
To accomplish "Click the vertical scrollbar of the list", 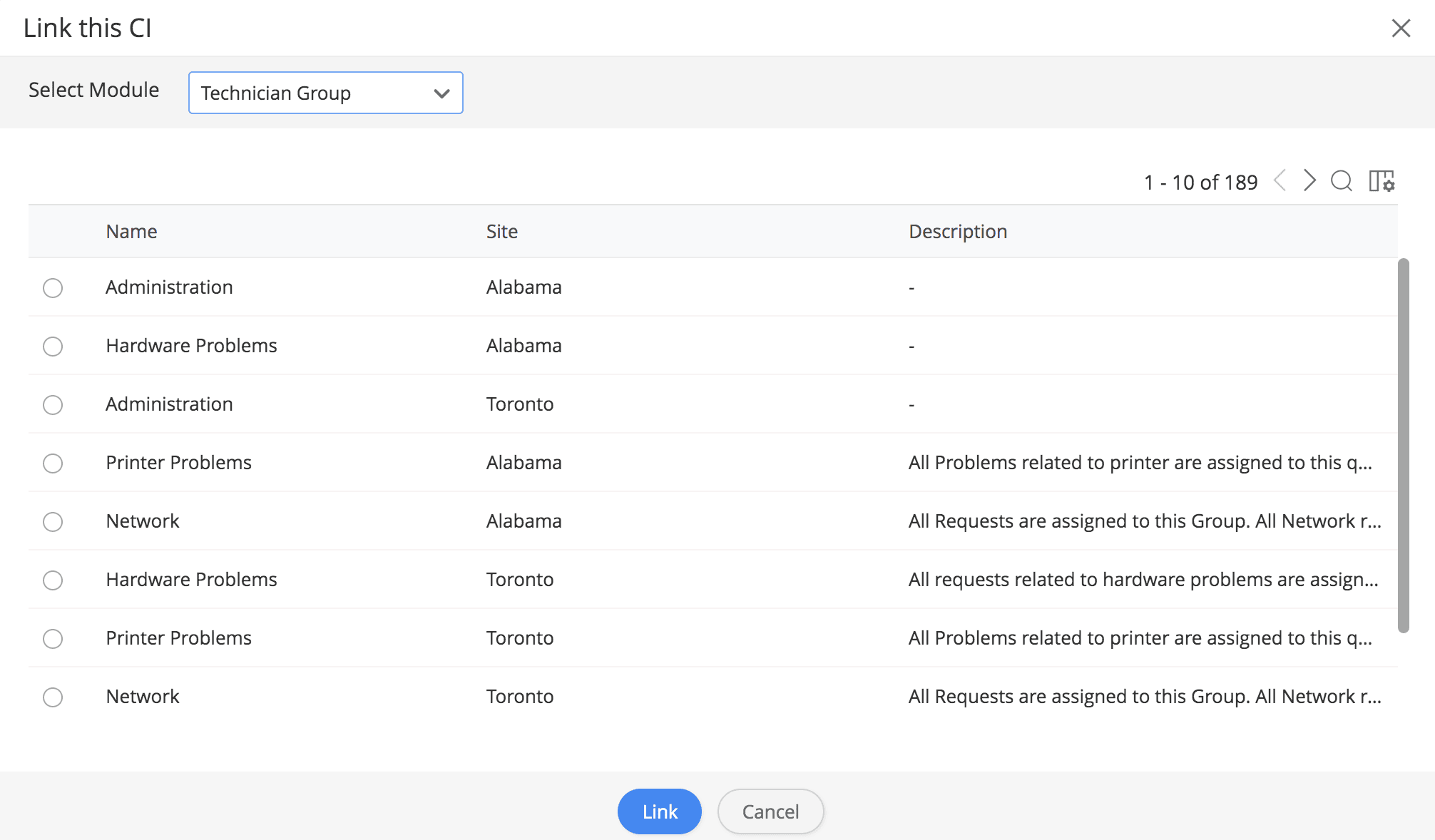I will click(1403, 446).
